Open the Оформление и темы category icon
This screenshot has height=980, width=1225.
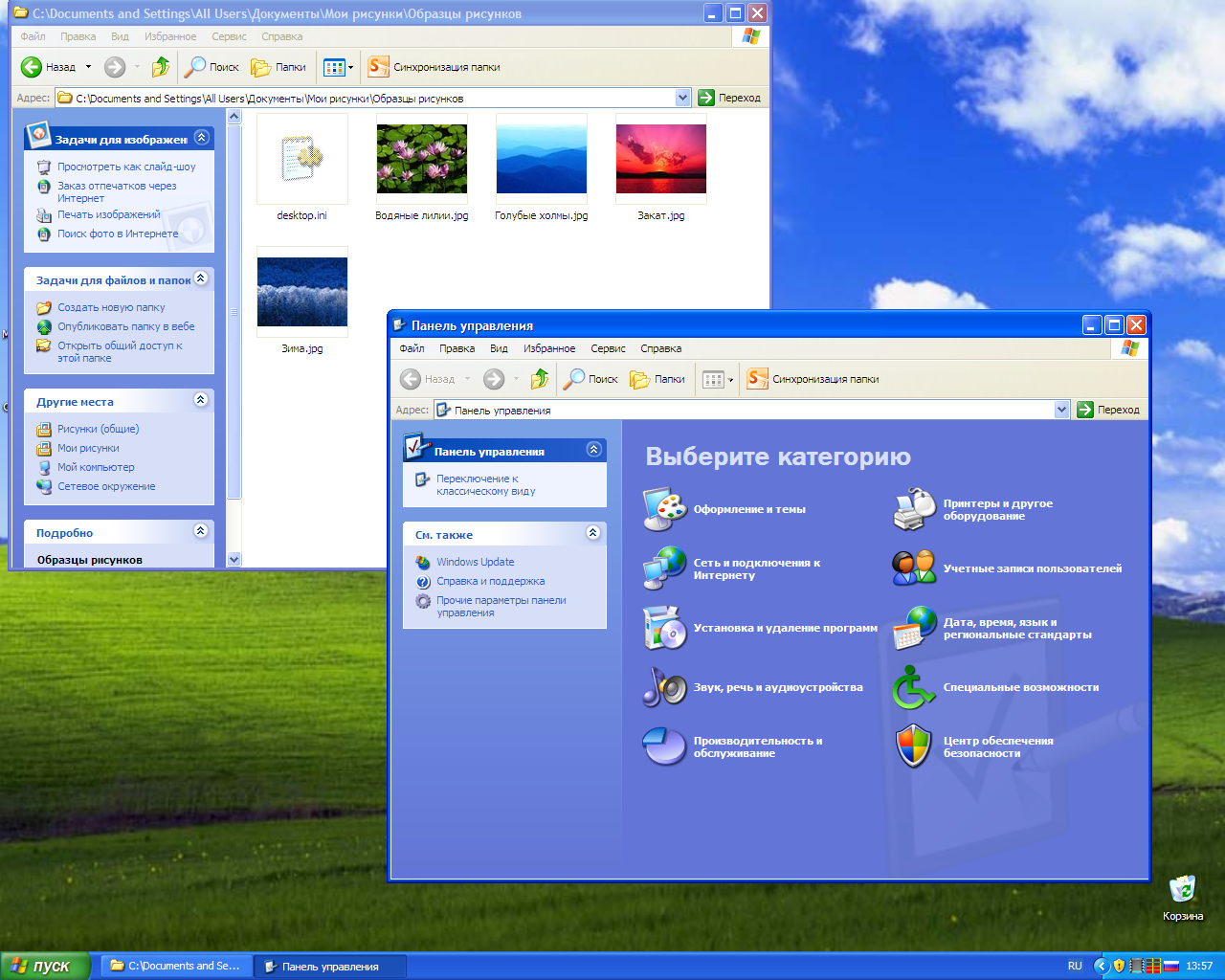[665, 509]
